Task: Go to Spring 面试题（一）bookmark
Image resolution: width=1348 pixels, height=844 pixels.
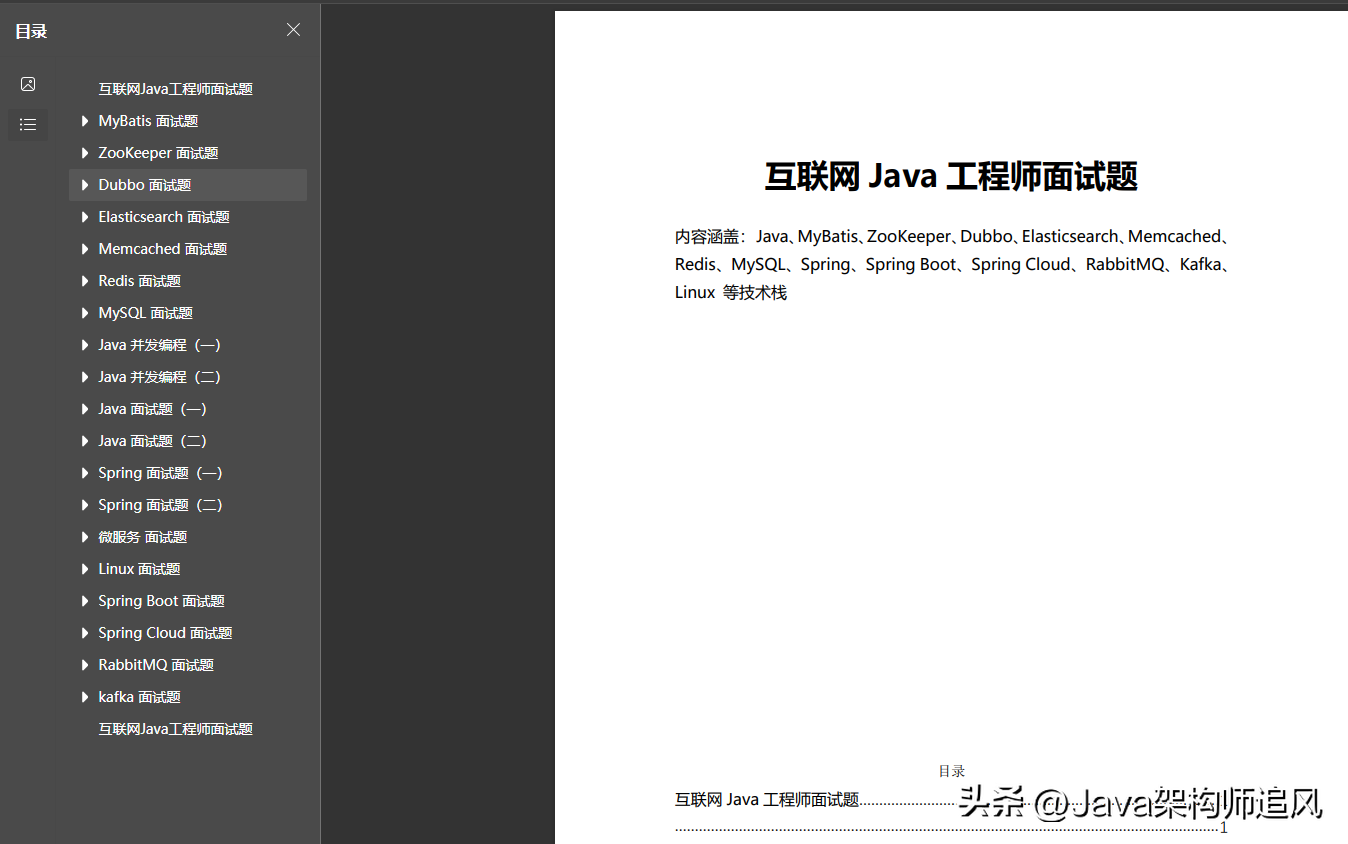Action: click(x=161, y=473)
